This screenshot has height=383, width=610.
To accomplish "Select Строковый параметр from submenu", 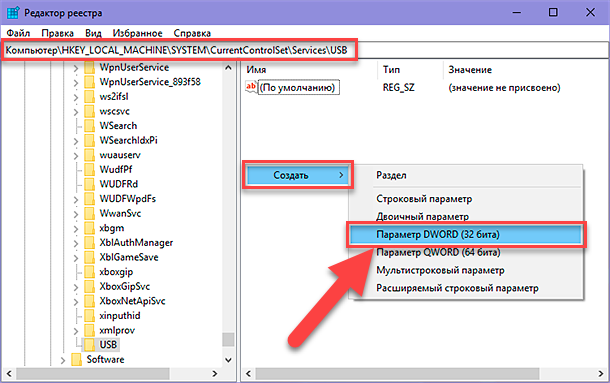I will (424, 199).
